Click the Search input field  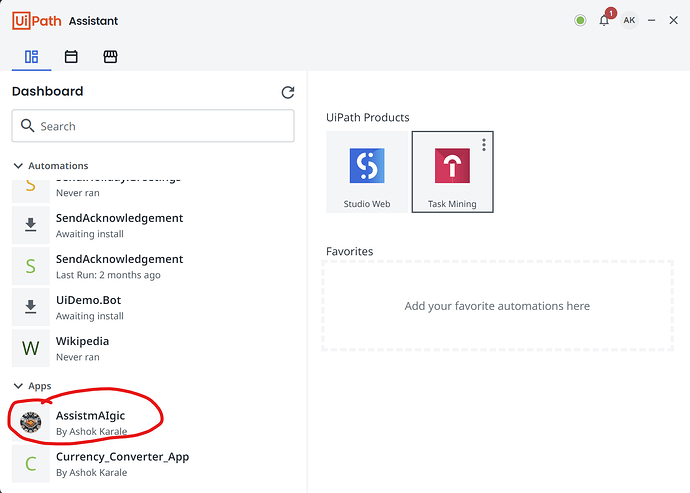click(x=153, y=126)
